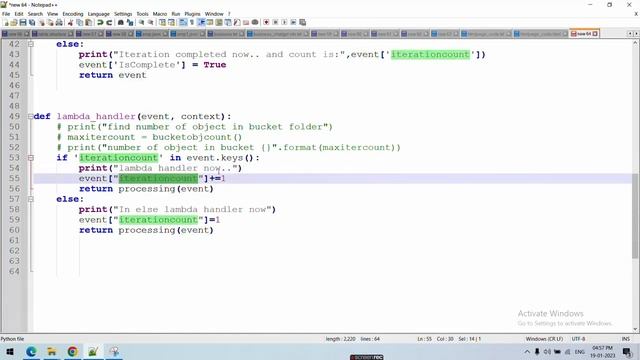Screen dimensions: 640x360
Task: Save recorded macro toolbar icon
Action: (x=302, y=22)
